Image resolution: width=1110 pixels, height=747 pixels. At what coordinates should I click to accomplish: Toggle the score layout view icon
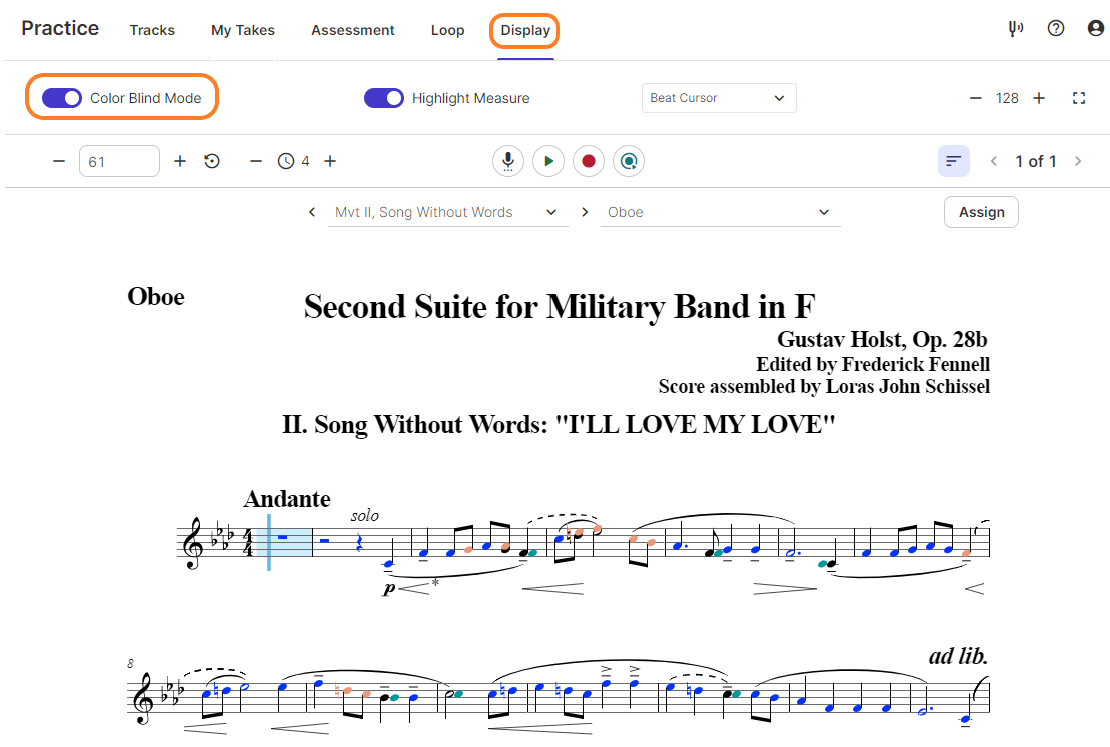[x=954, y=161]
